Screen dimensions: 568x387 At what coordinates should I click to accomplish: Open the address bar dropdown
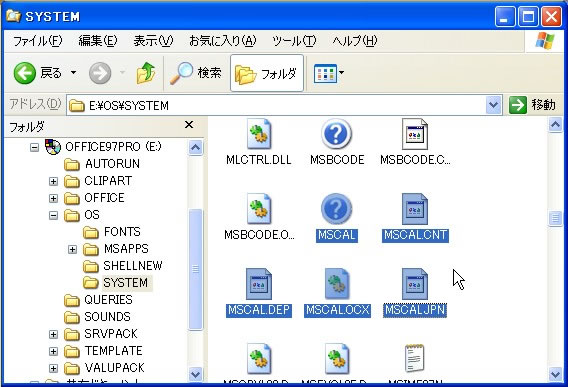pos(493,105)
